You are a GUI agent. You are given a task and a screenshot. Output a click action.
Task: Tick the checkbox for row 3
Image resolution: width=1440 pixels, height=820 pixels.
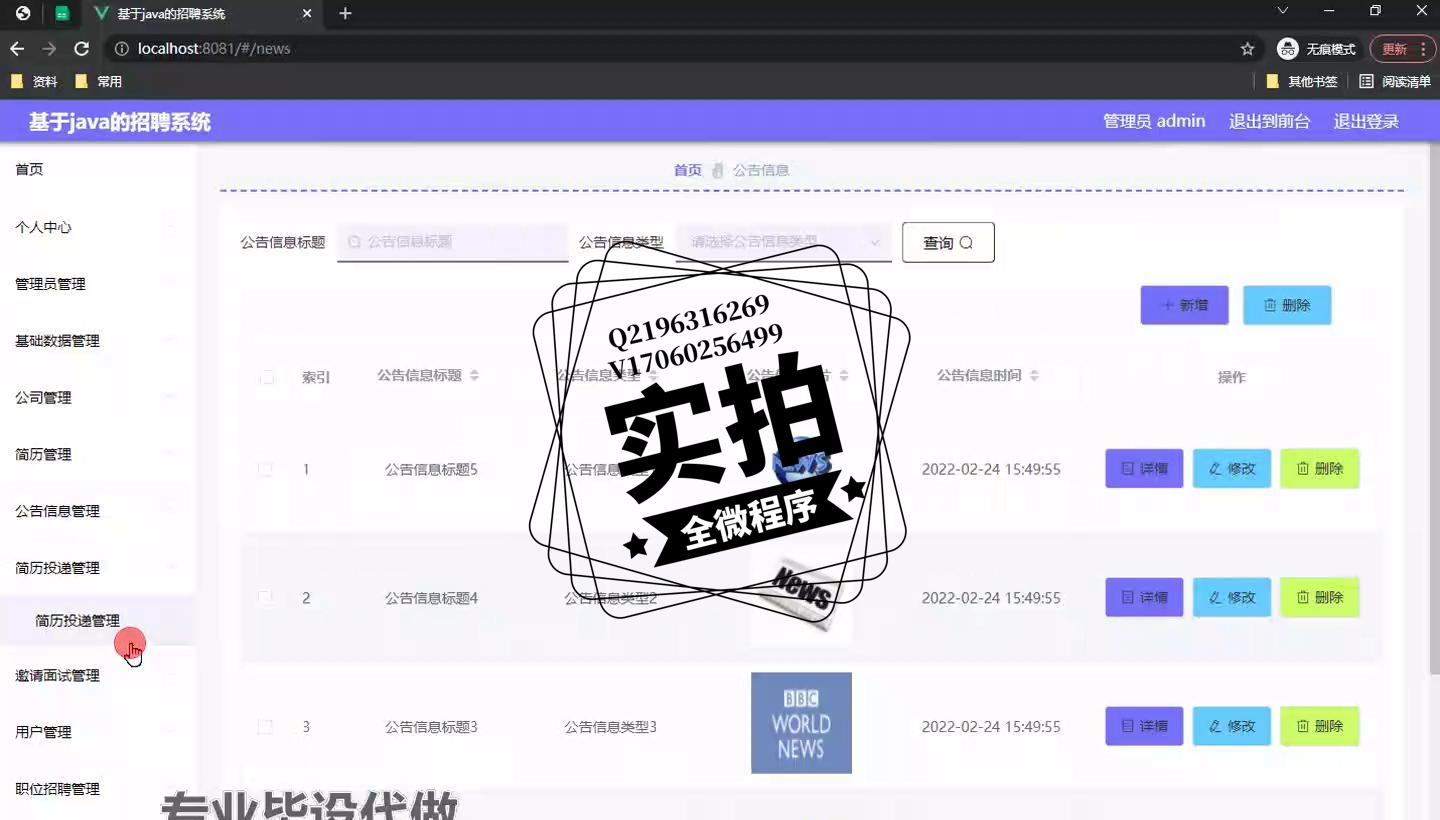tap(265, 727)
